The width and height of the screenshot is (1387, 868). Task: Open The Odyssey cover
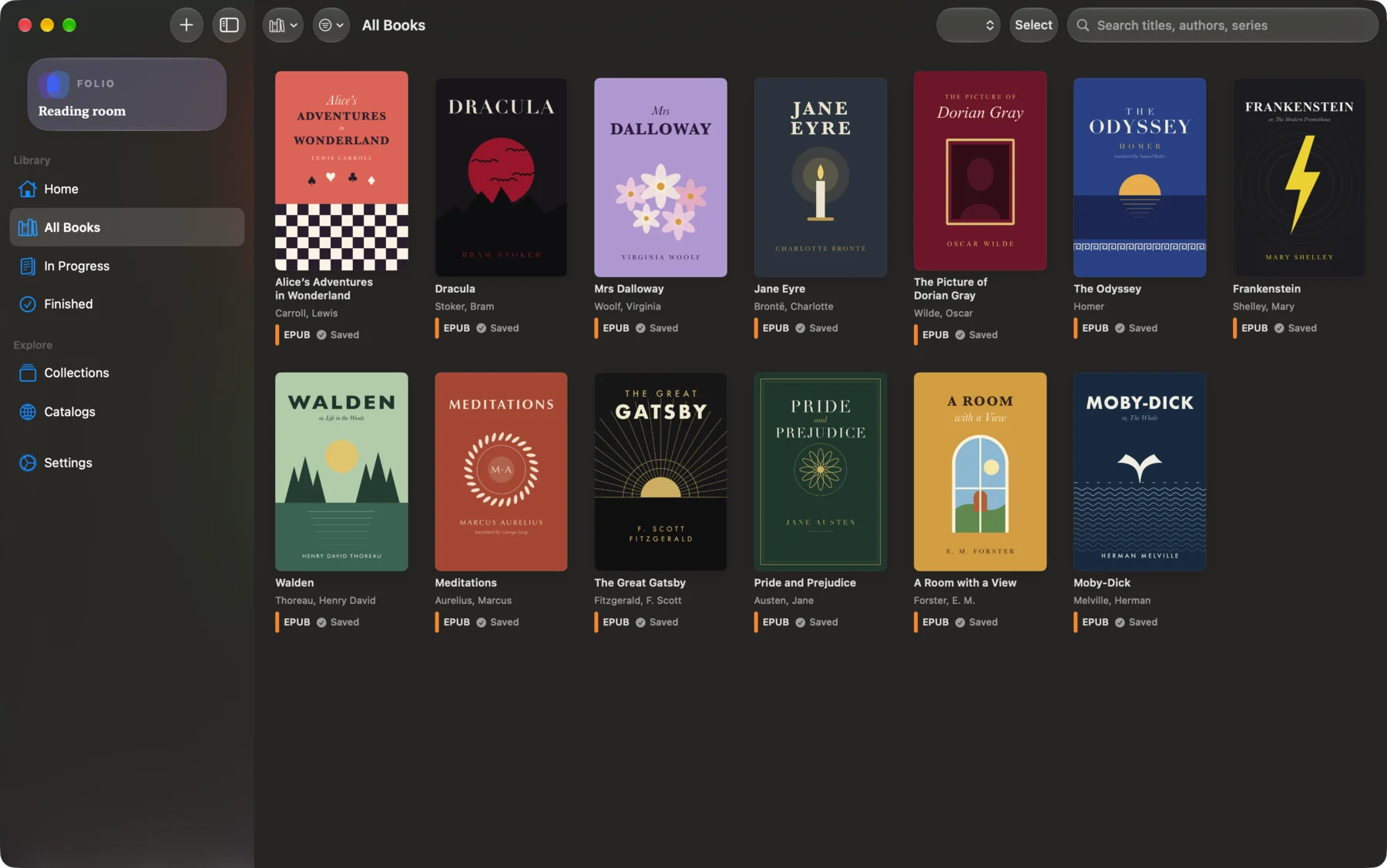tap(1140, 177)
